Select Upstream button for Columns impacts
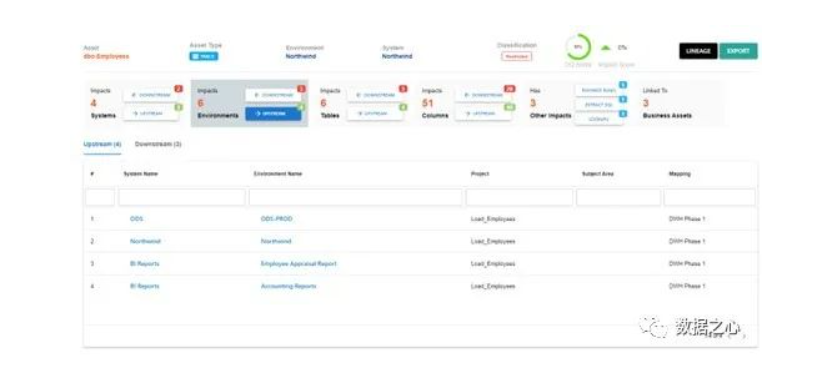Image resolution: width=834 pixels, height=370 pixels. [x=483, y=113]
